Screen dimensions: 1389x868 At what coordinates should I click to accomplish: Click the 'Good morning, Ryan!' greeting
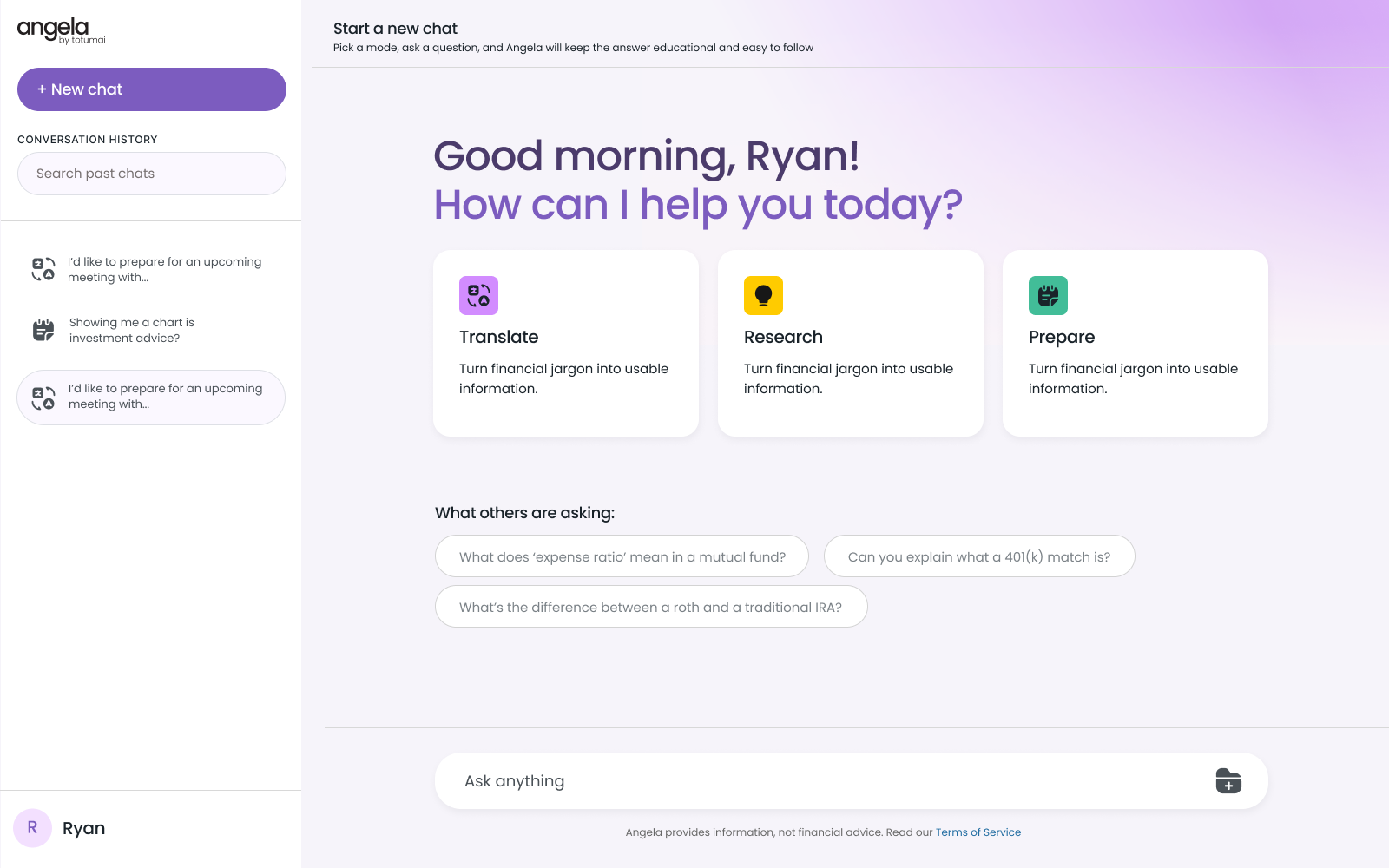[647, 156]
